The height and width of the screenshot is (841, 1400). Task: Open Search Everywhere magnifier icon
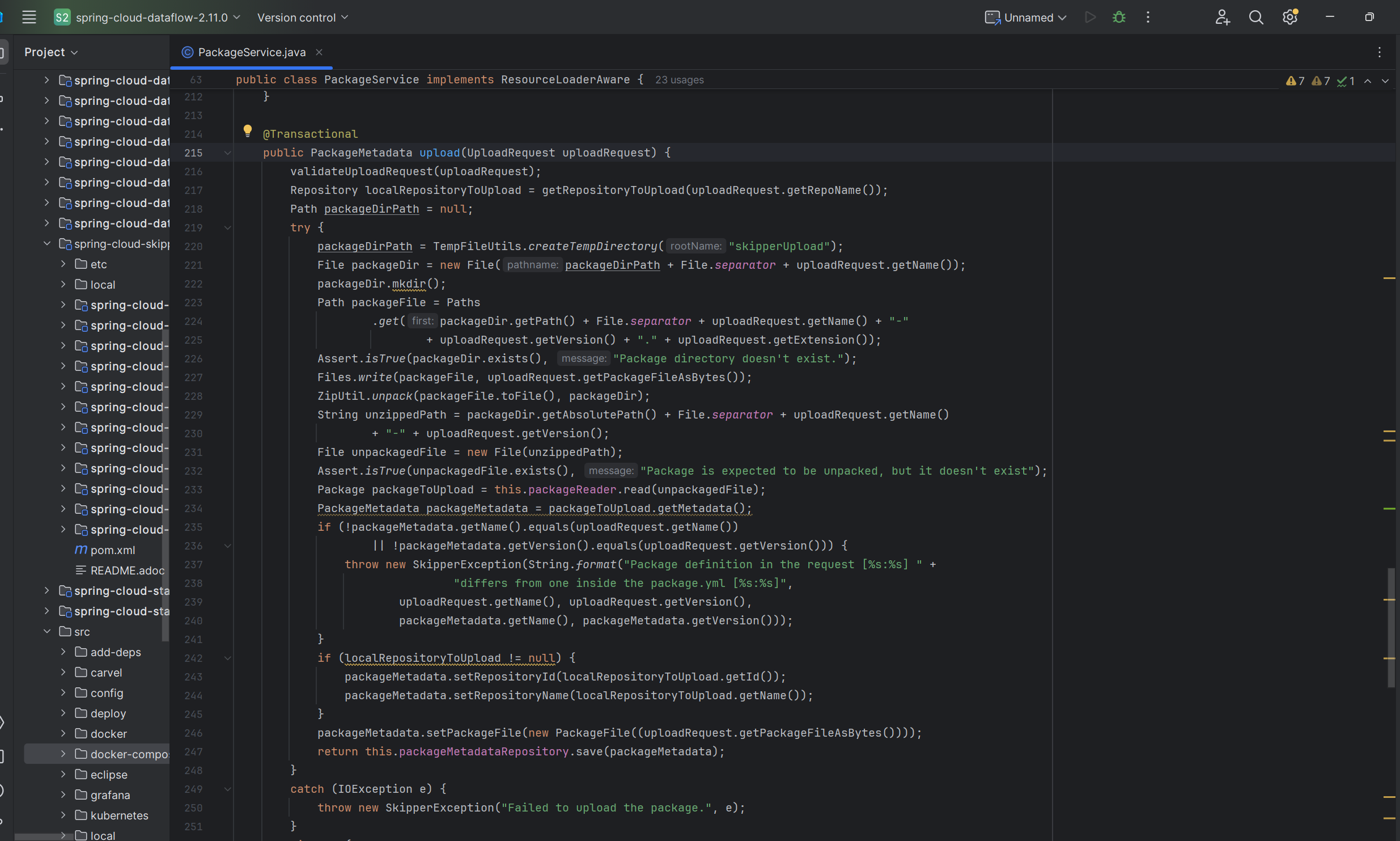(x=1256, y=18)
